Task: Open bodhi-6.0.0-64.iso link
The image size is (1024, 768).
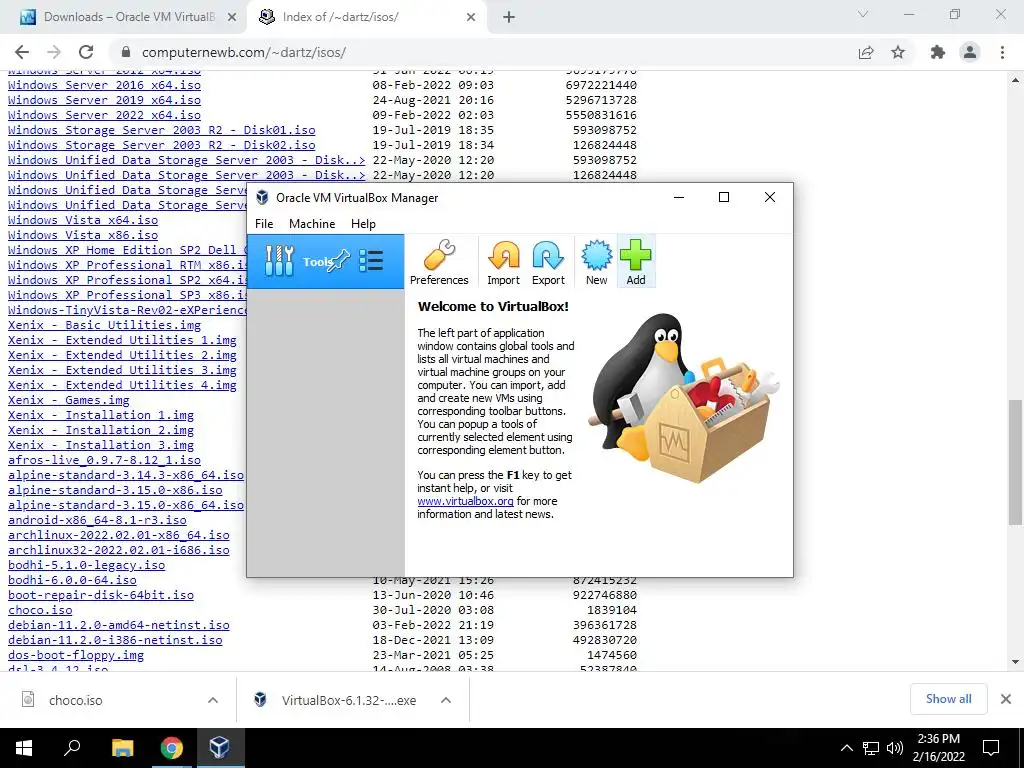Action: pyautogui.click(x=72, y=580)
